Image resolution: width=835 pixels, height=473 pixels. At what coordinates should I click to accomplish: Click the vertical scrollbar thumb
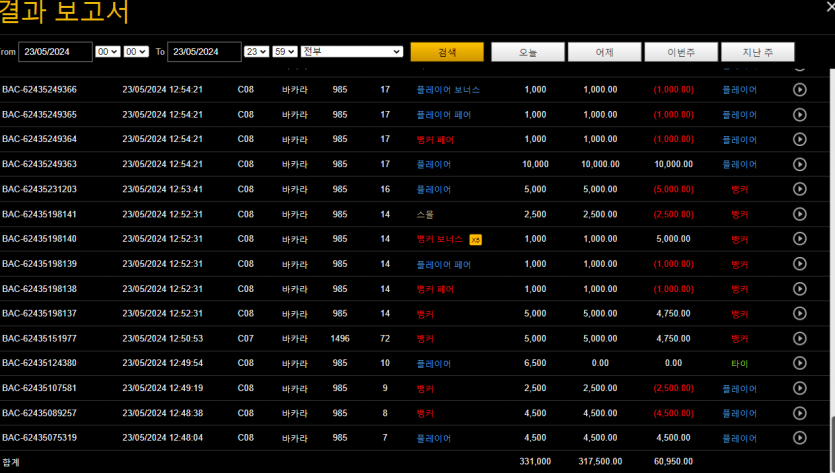click(x=832, y=443)
